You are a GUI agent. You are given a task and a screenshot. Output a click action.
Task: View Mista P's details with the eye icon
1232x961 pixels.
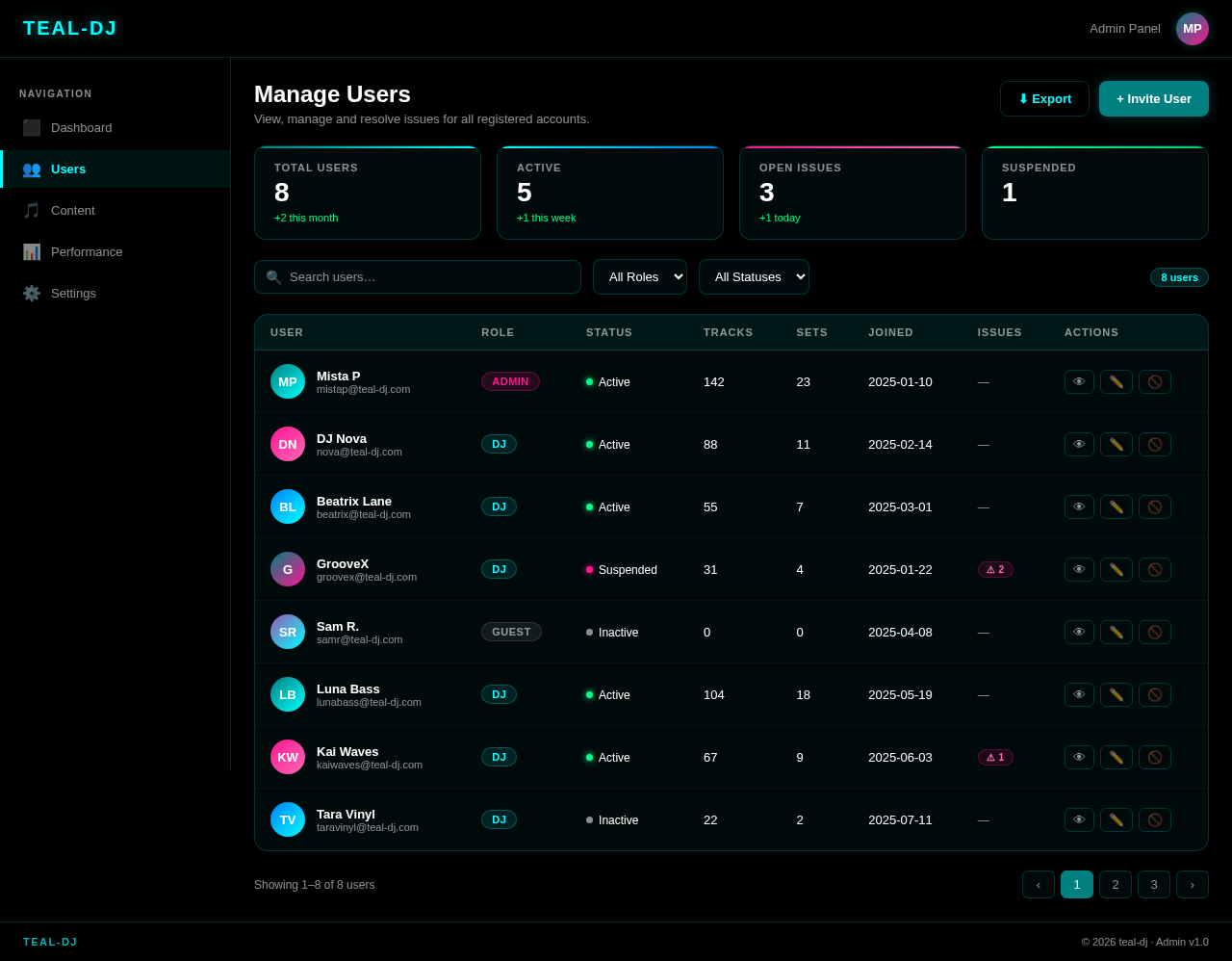(1079, 381)
